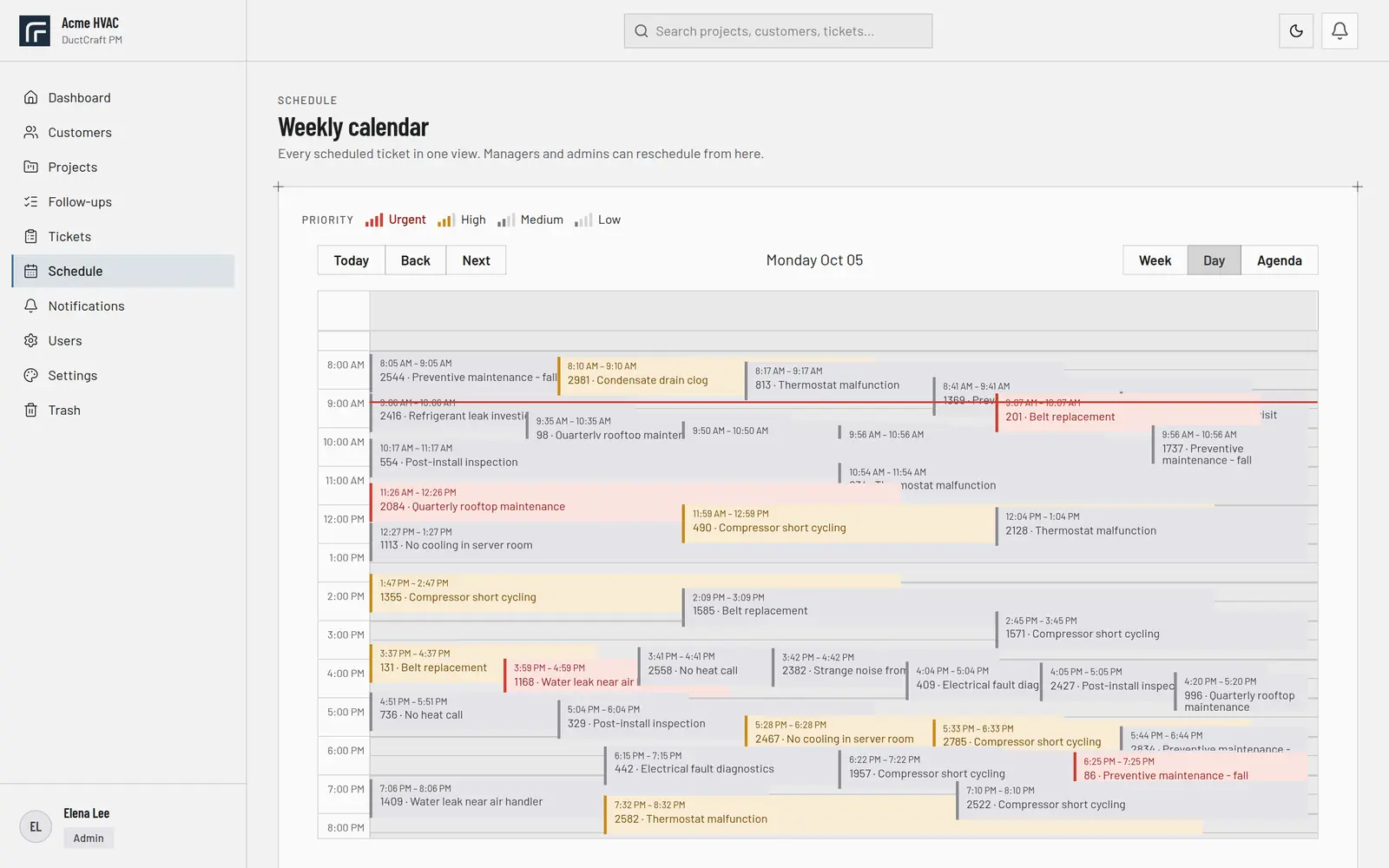Open event 2084 Quarterly rooftop maintenance
The height and width of the screenshot is (868, 1389).
pos(525,503)
